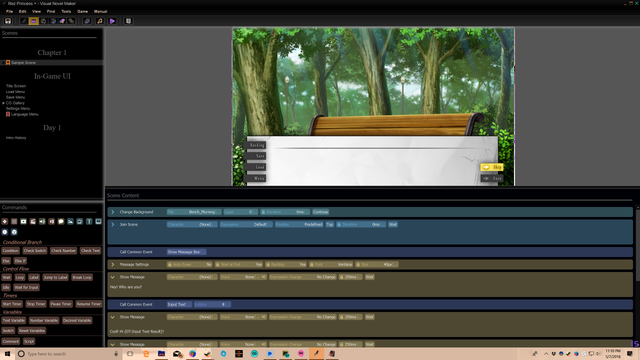Select Load Menu in the scenes tree
This screenshot has width=640, height=360.
(16, 92)
